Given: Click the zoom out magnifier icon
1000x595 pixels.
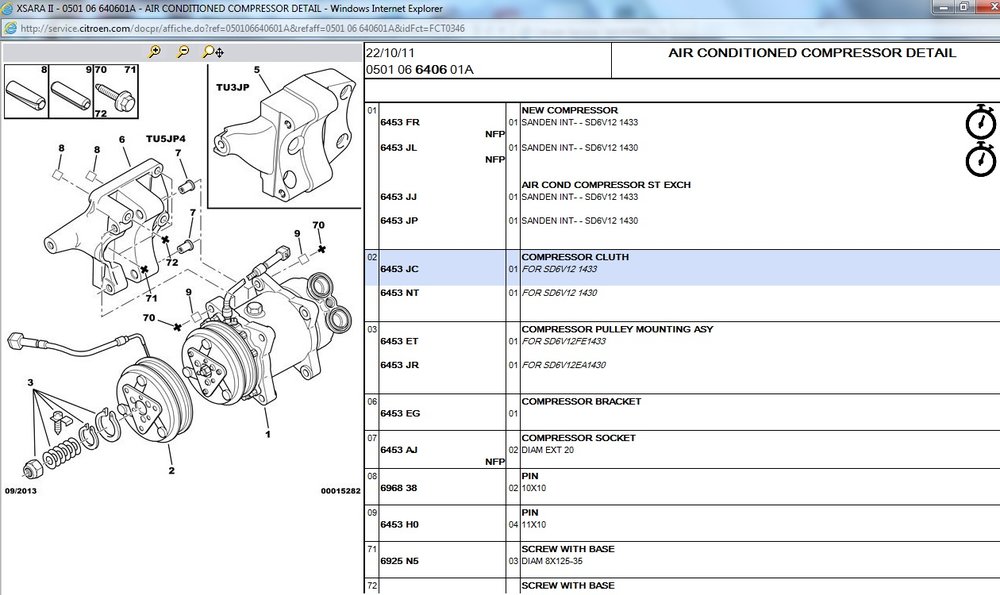Looking at the screenshot, I should pyautogui.click(x=182, y=52).
